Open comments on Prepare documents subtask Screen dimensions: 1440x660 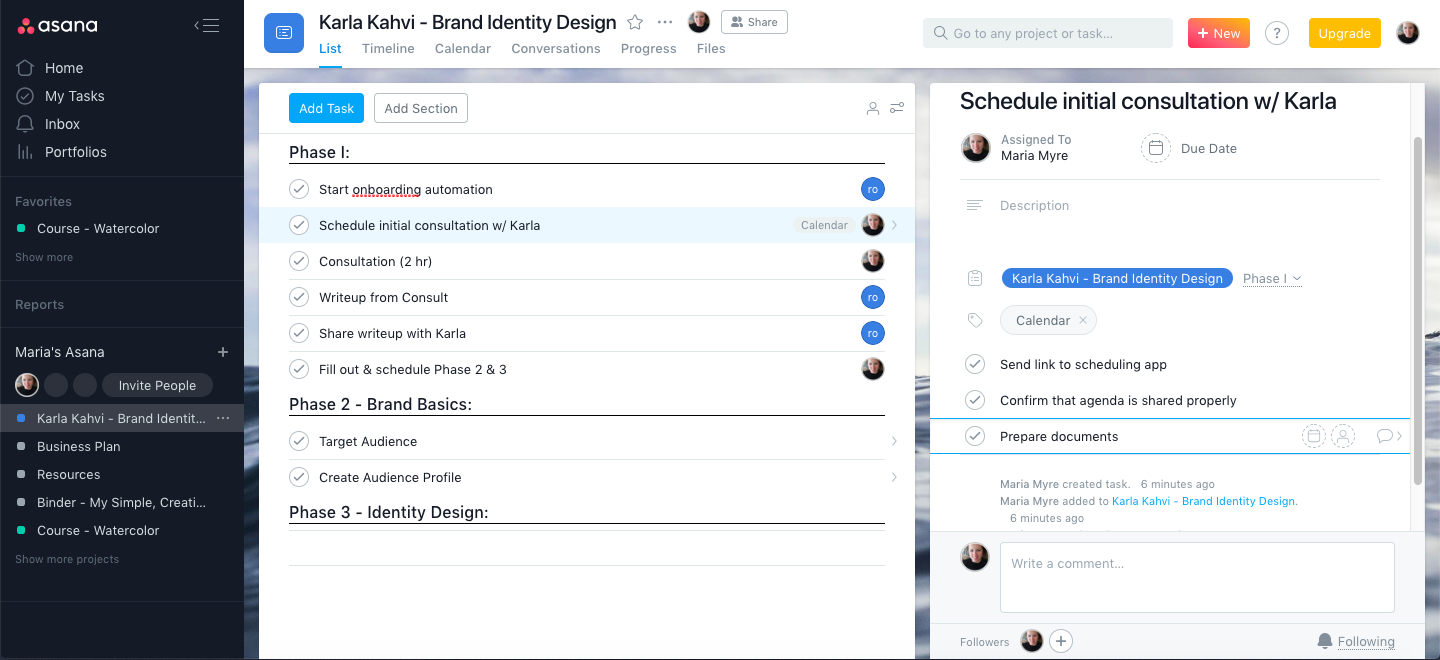click(1385, 436)
